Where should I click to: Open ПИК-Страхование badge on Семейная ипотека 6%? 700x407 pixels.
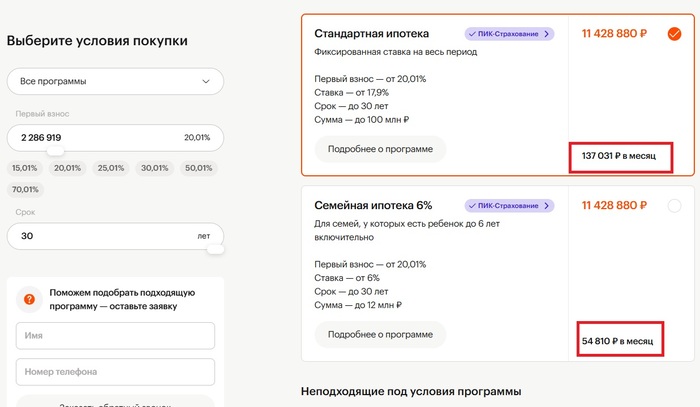[509, 205]
